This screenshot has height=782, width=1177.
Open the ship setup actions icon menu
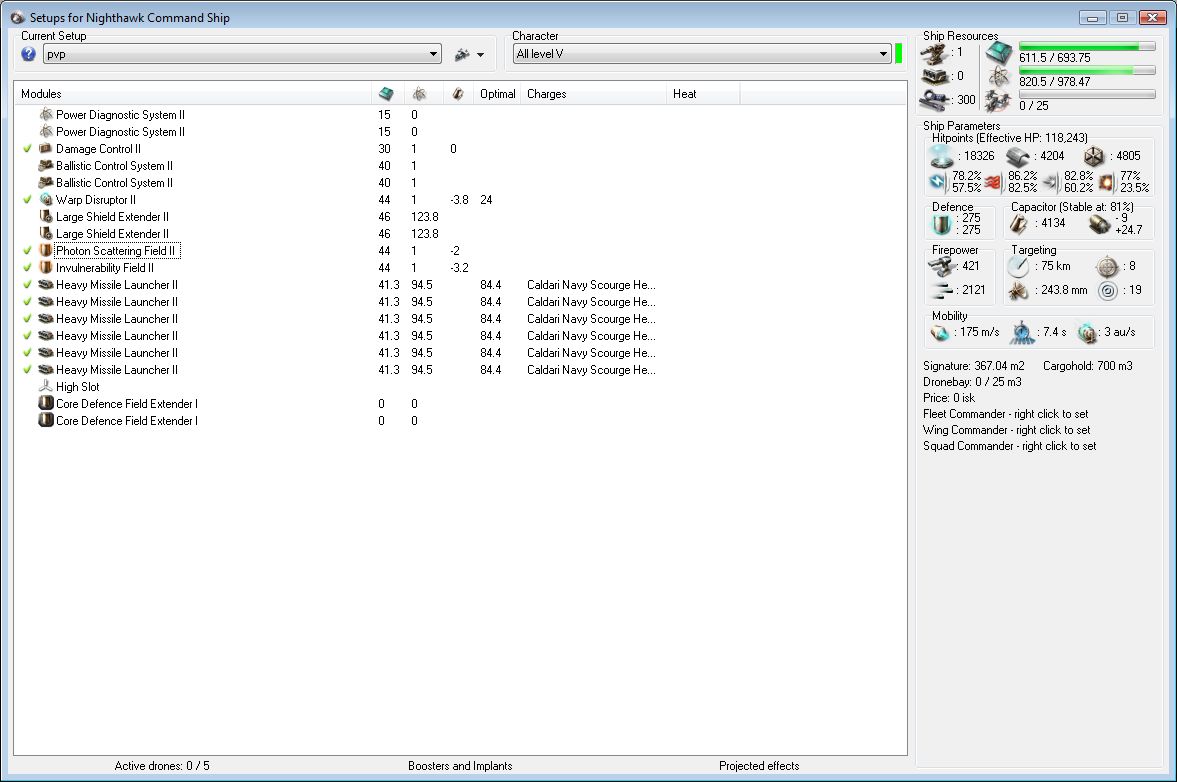(x=469, y=54)
